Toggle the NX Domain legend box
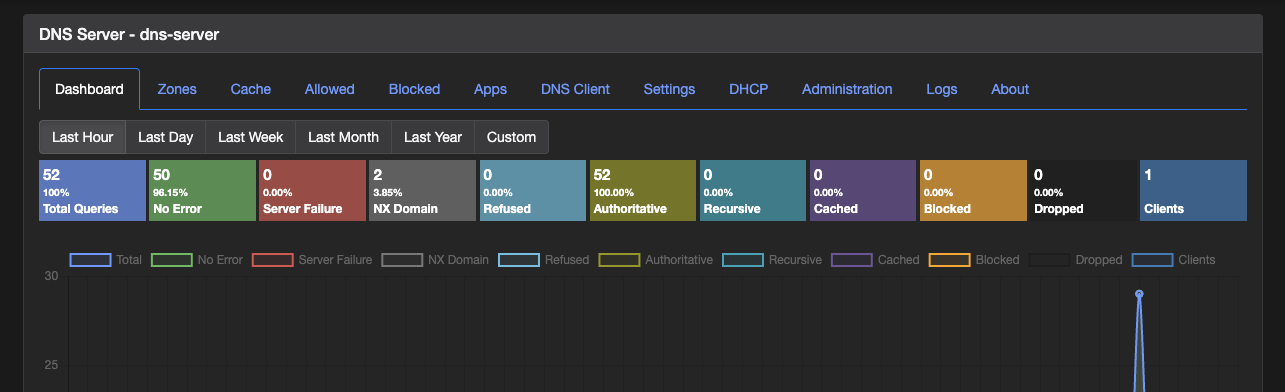 tap(402, 260)
